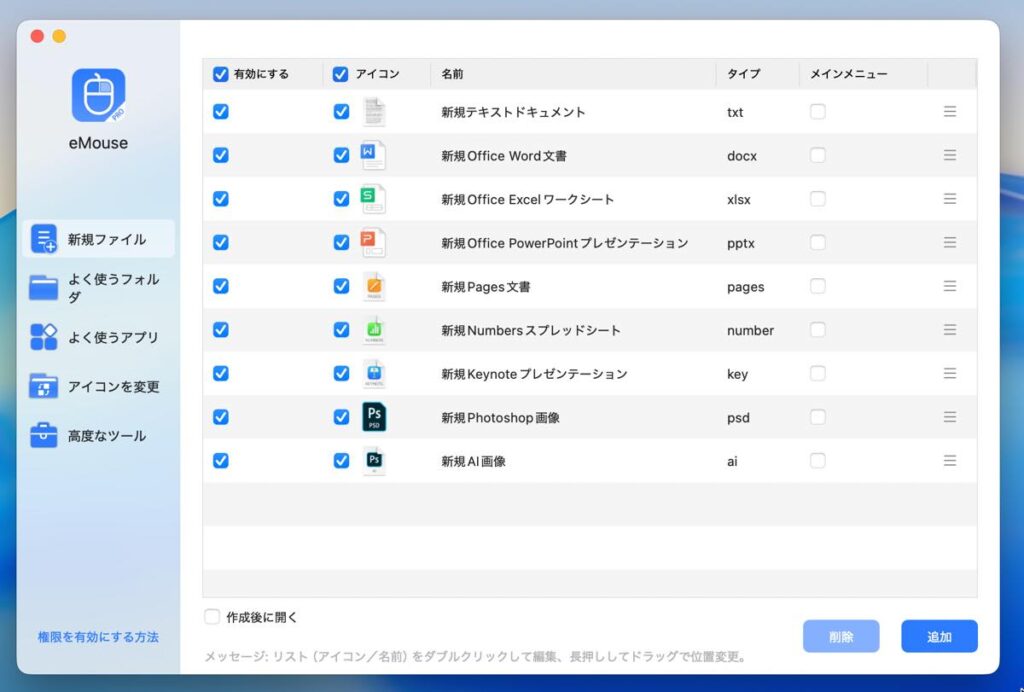Screen dimensions: 1024x692
Task: Click the Excel xlsx file icon
Action: (x=373, y=199)
